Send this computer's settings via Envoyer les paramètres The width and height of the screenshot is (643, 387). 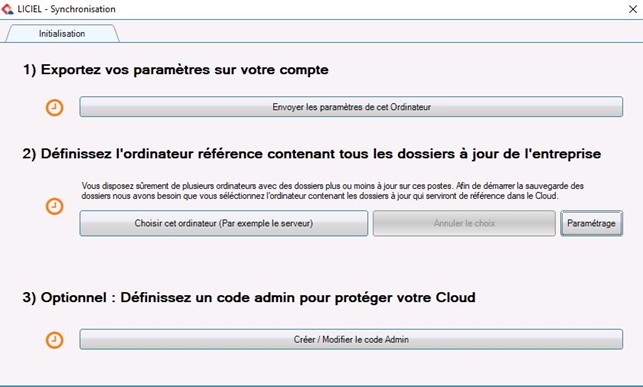[351, 107]
